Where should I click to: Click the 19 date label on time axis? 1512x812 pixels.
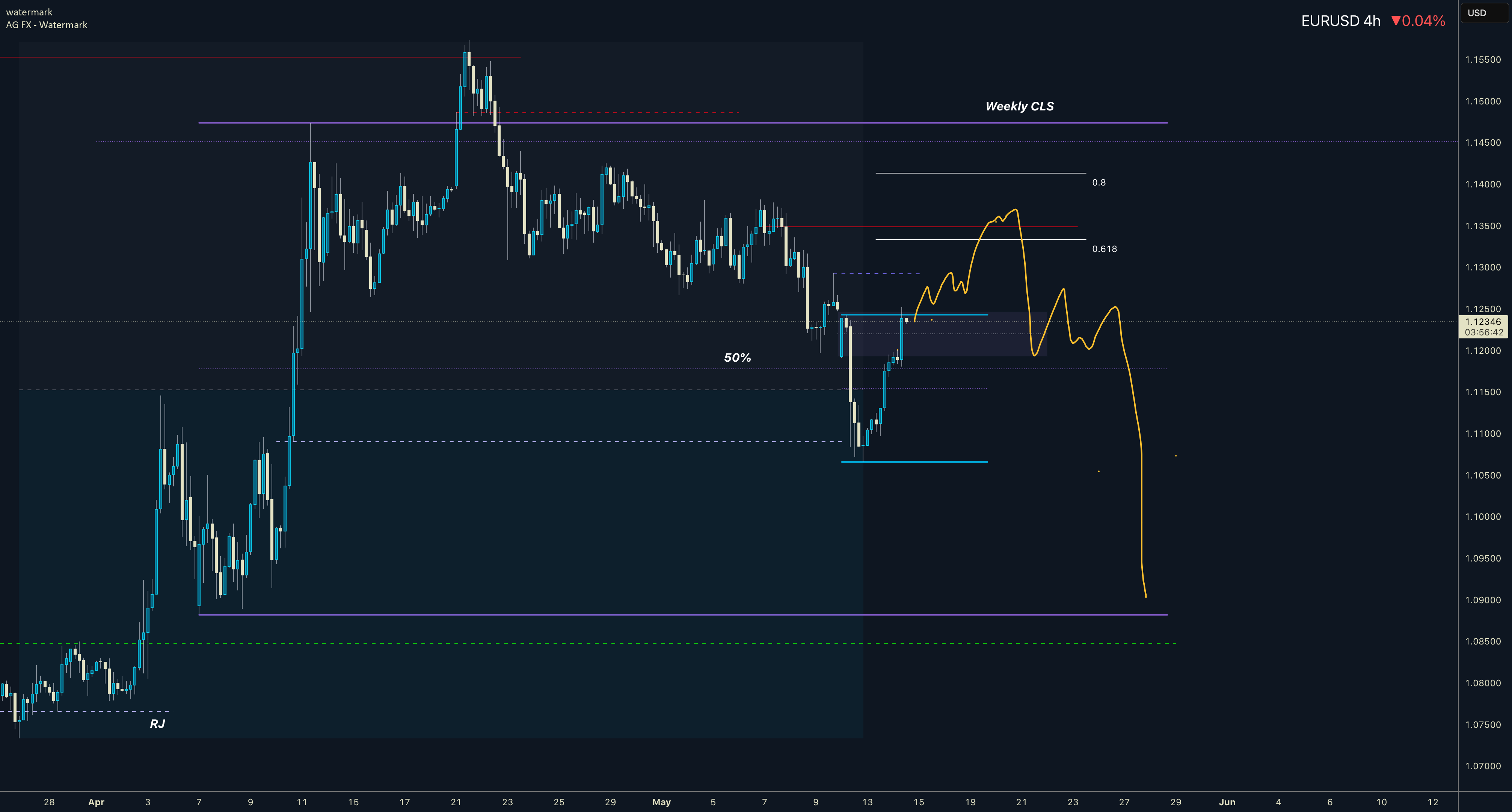(x=970, y=802)
